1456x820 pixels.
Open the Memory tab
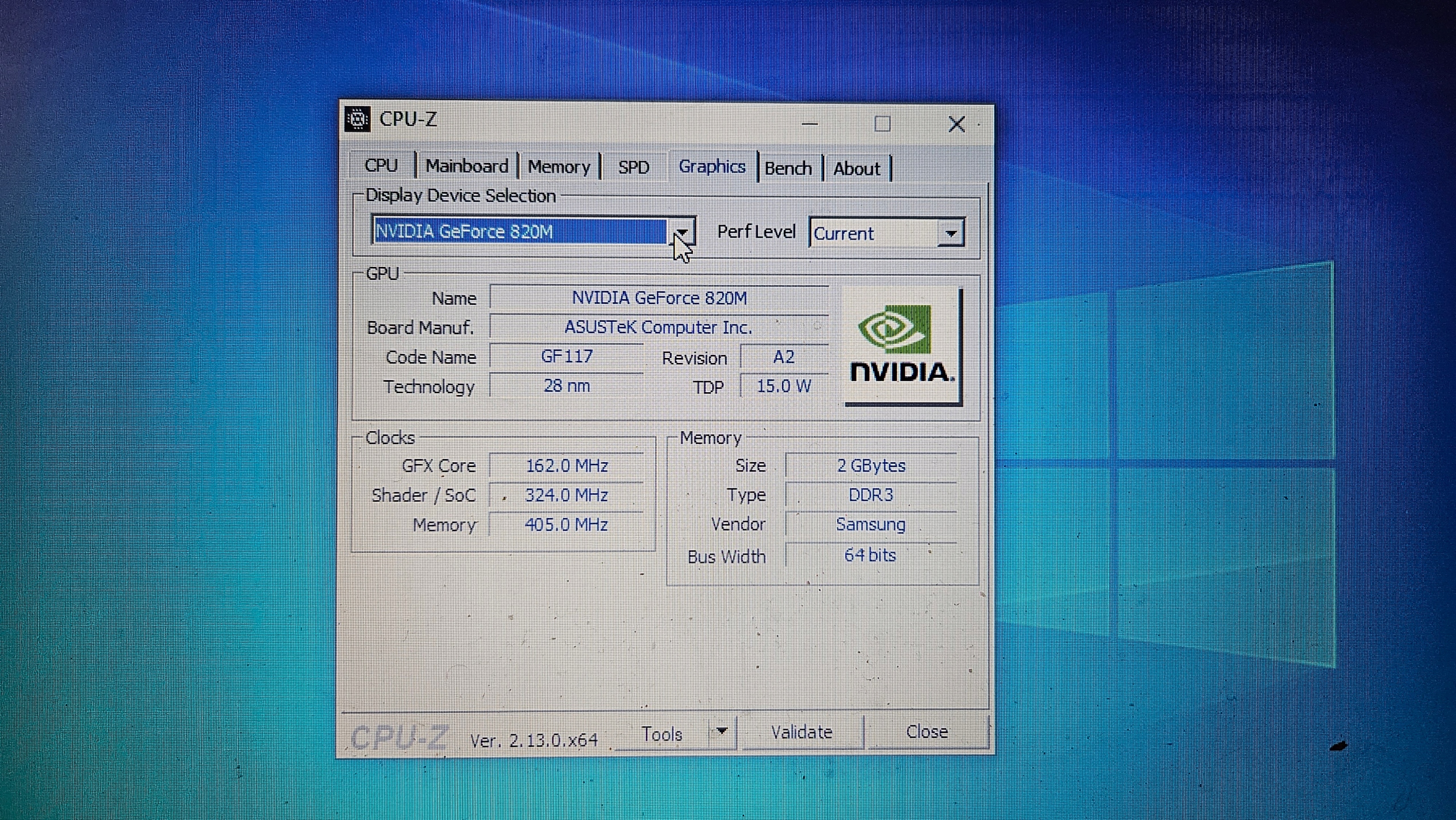pyautogui.click(x=559, y=167)
